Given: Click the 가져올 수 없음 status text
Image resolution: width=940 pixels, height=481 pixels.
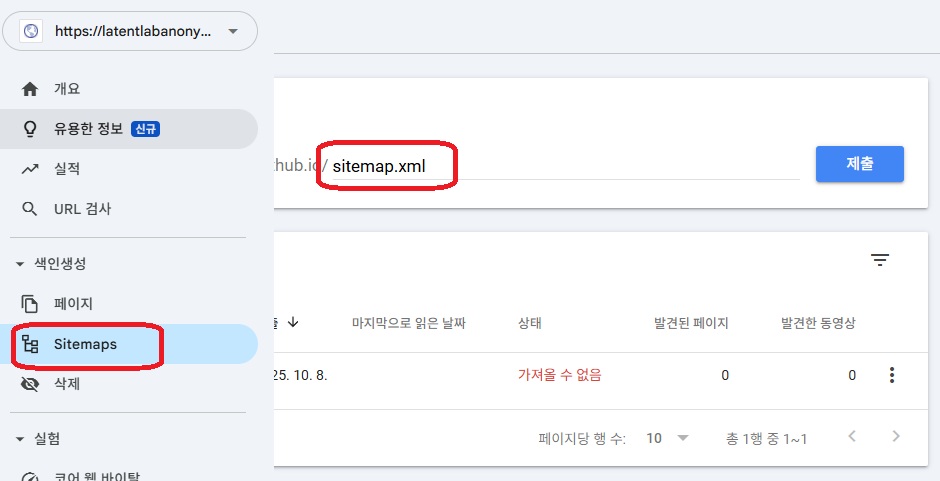Looking at the screenshot, I should pyautogui.click(x=559, y=375).
